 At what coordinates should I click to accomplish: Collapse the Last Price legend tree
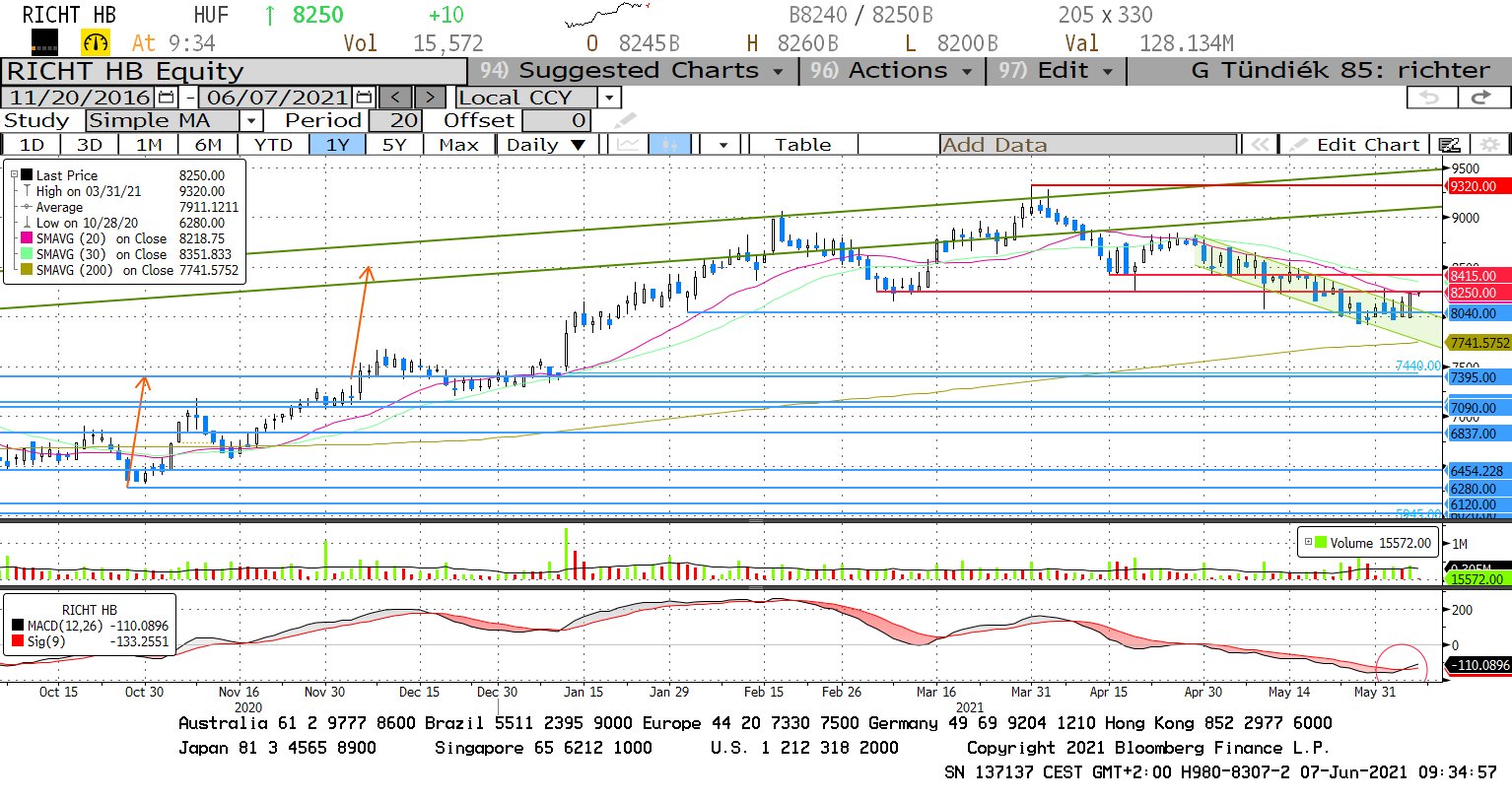pos(14,175)
